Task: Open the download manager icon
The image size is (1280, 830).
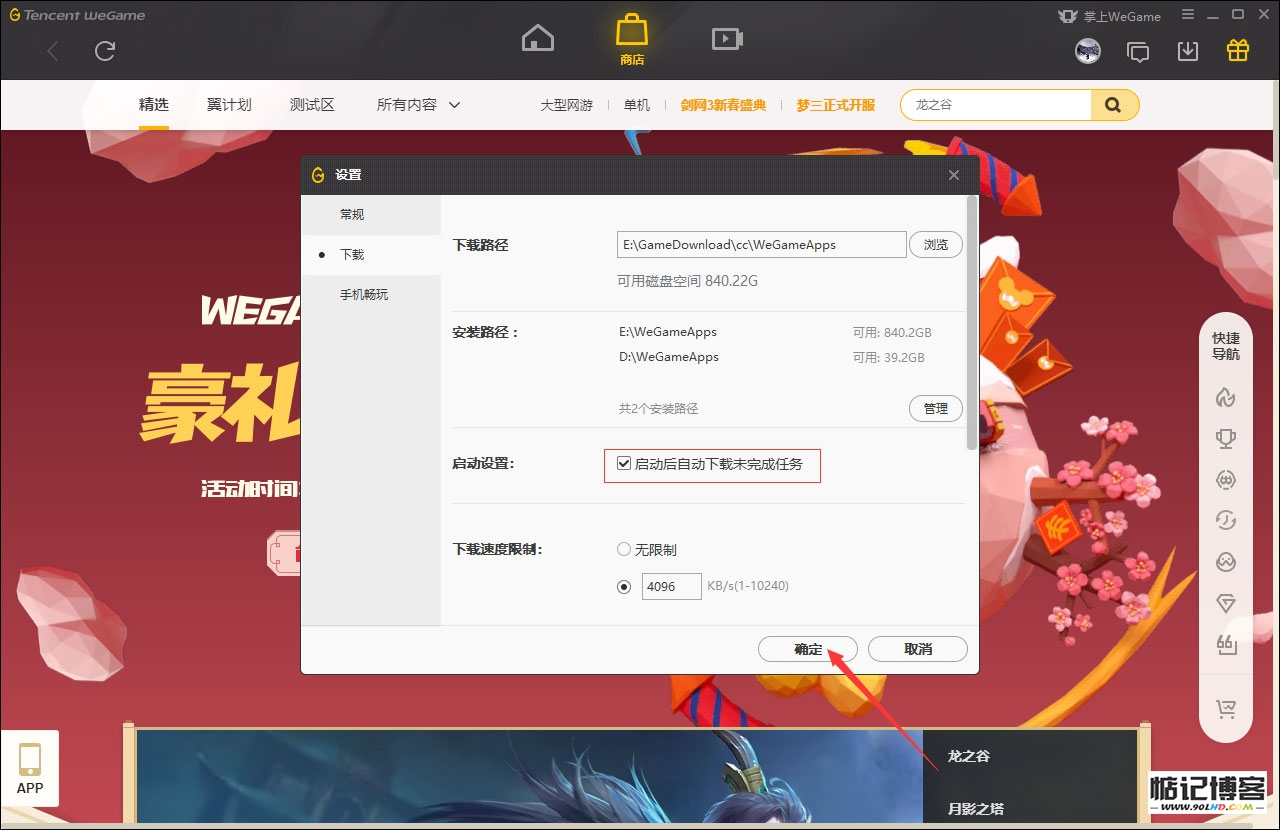Action: (x=1188, y=51)
